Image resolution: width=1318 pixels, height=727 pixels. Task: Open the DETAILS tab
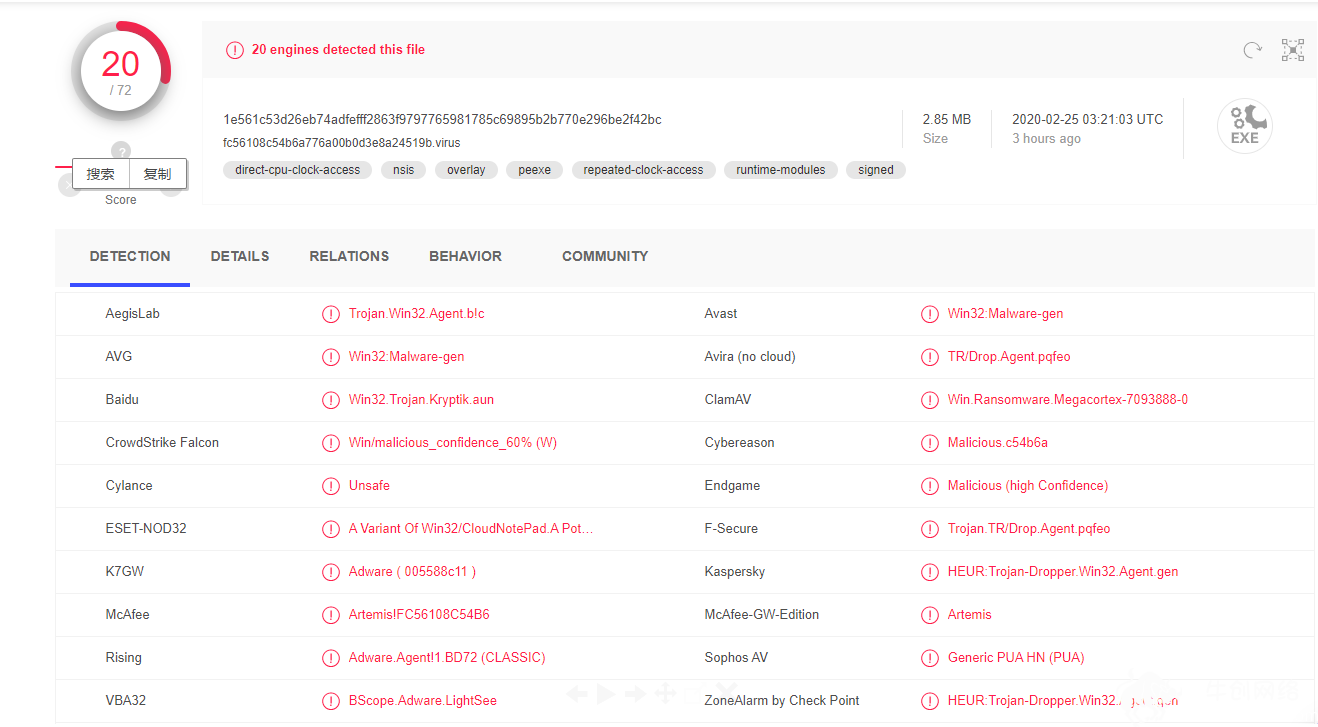coord(240,257)
